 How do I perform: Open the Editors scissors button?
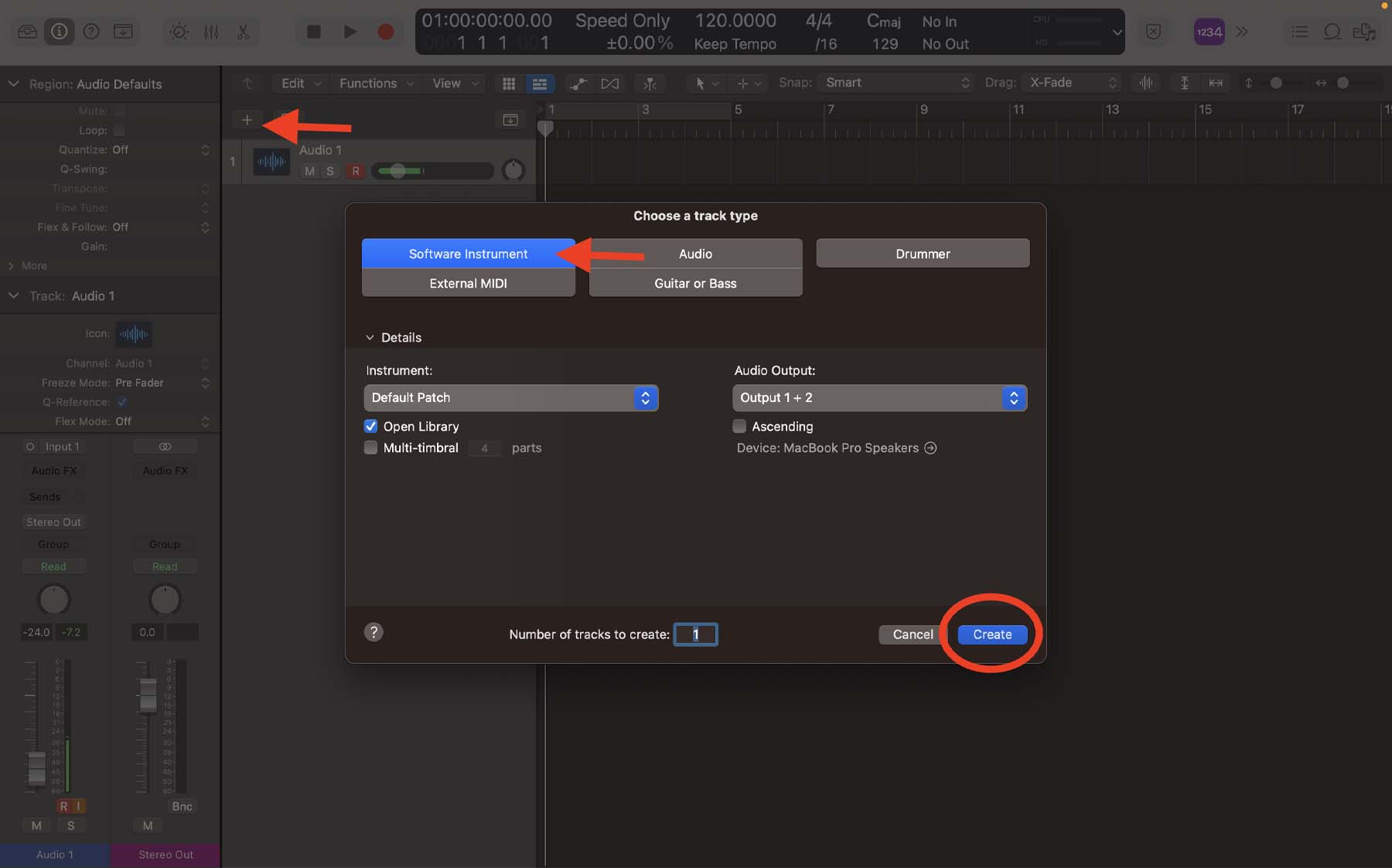pos(243,32)
